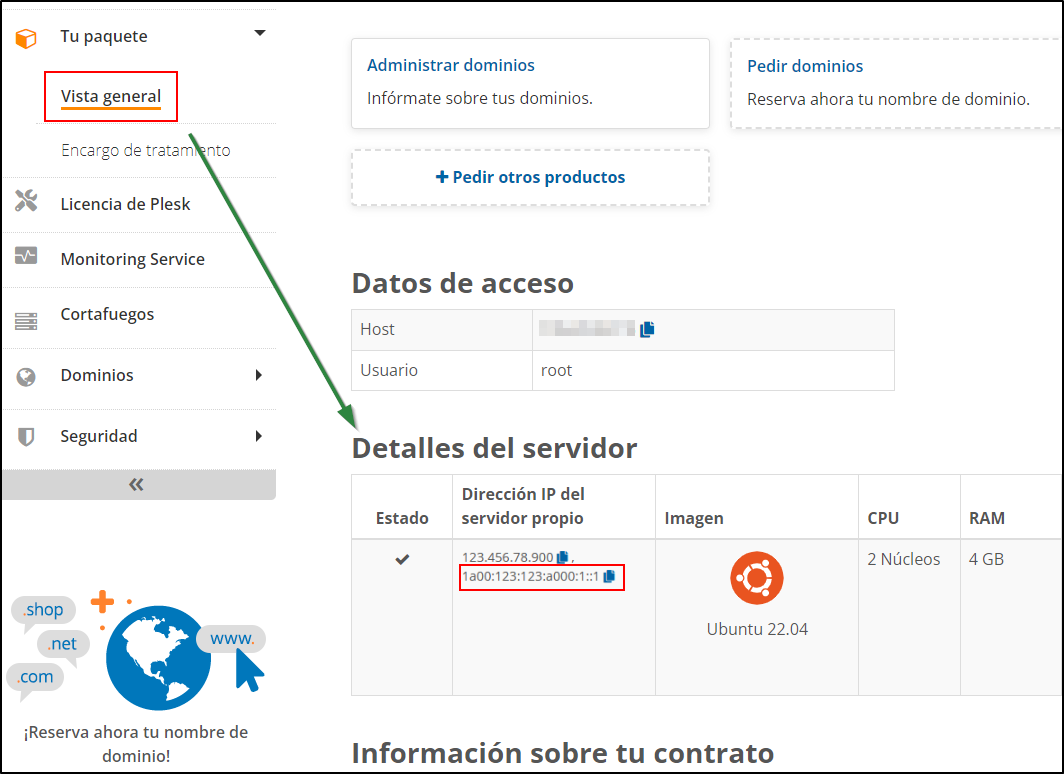Select the Tu paquete package icon
The width and height of the screenshot is (1064, 774).
(x=23, y=34)
